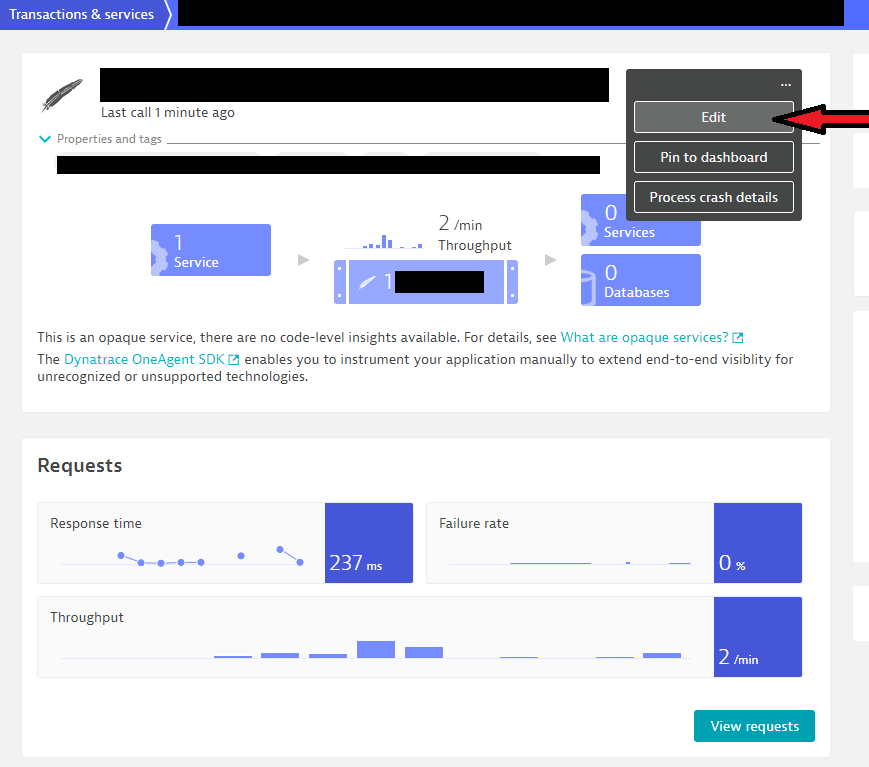The height and width of the screenshot is (767, 869).
Task: Click the 2 /min value in Requests
Action: tap(738, 657)
